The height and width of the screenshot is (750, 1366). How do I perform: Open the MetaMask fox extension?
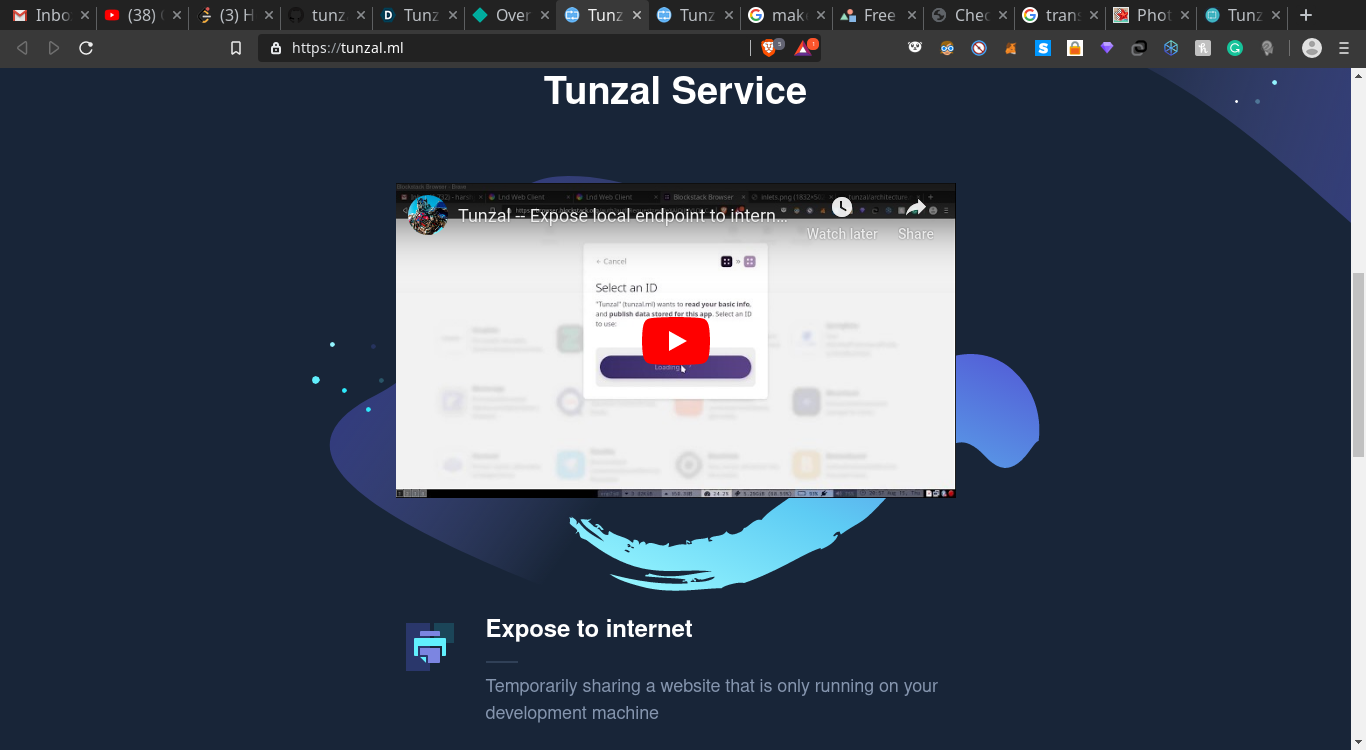(x=1011, y=47)
